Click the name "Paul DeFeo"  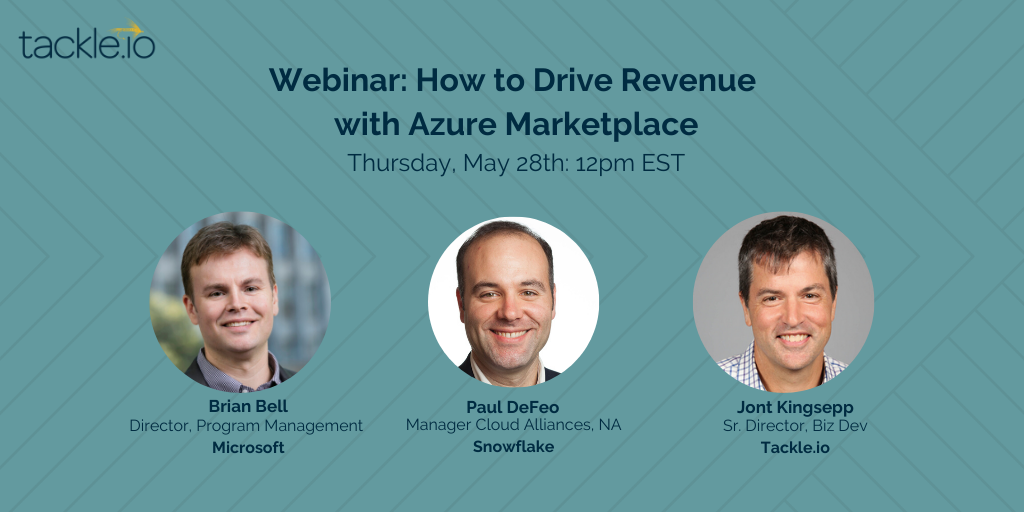point(513,407)
